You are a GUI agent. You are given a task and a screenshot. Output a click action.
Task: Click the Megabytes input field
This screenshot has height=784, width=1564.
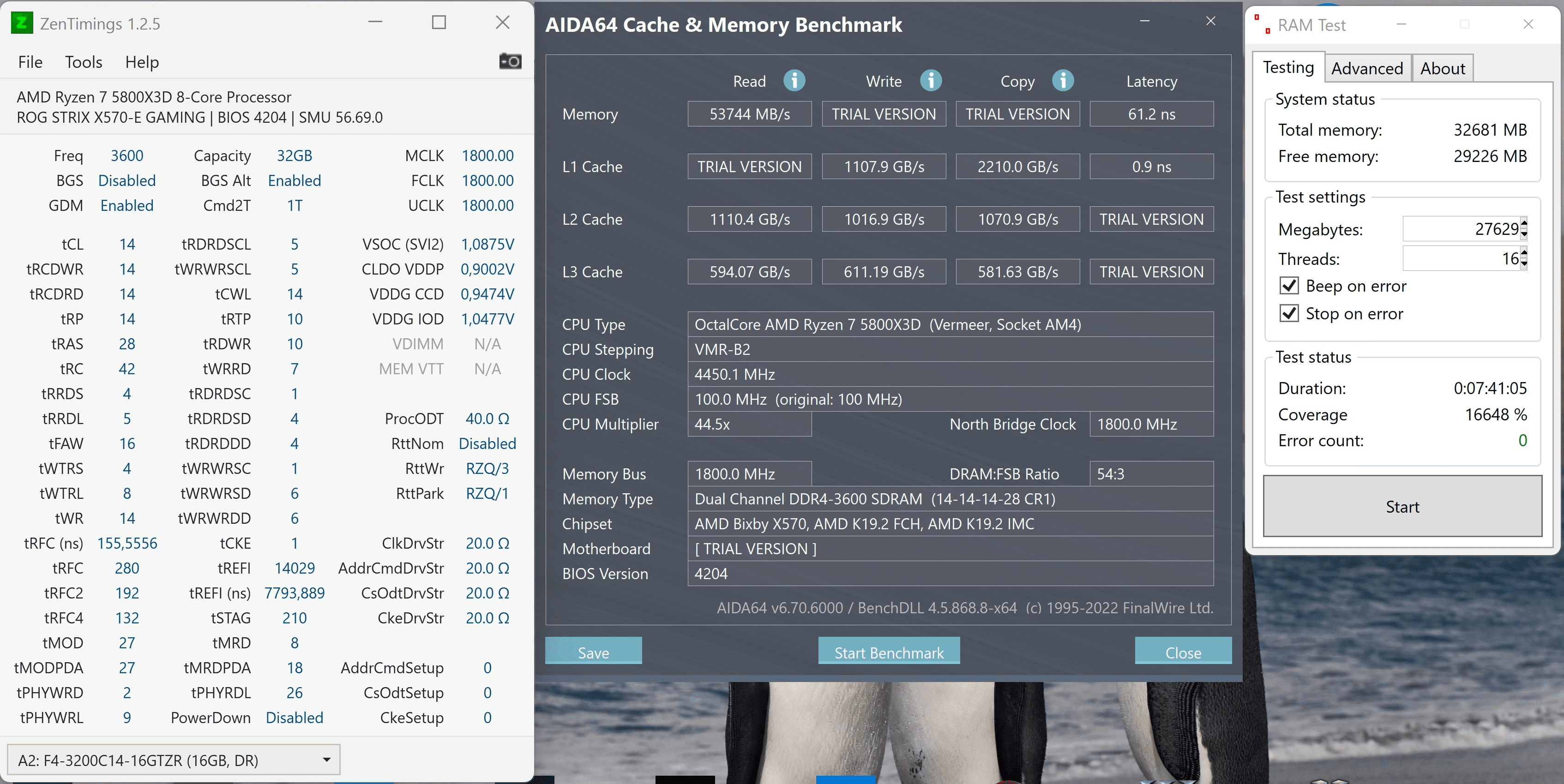point(1461,229)
